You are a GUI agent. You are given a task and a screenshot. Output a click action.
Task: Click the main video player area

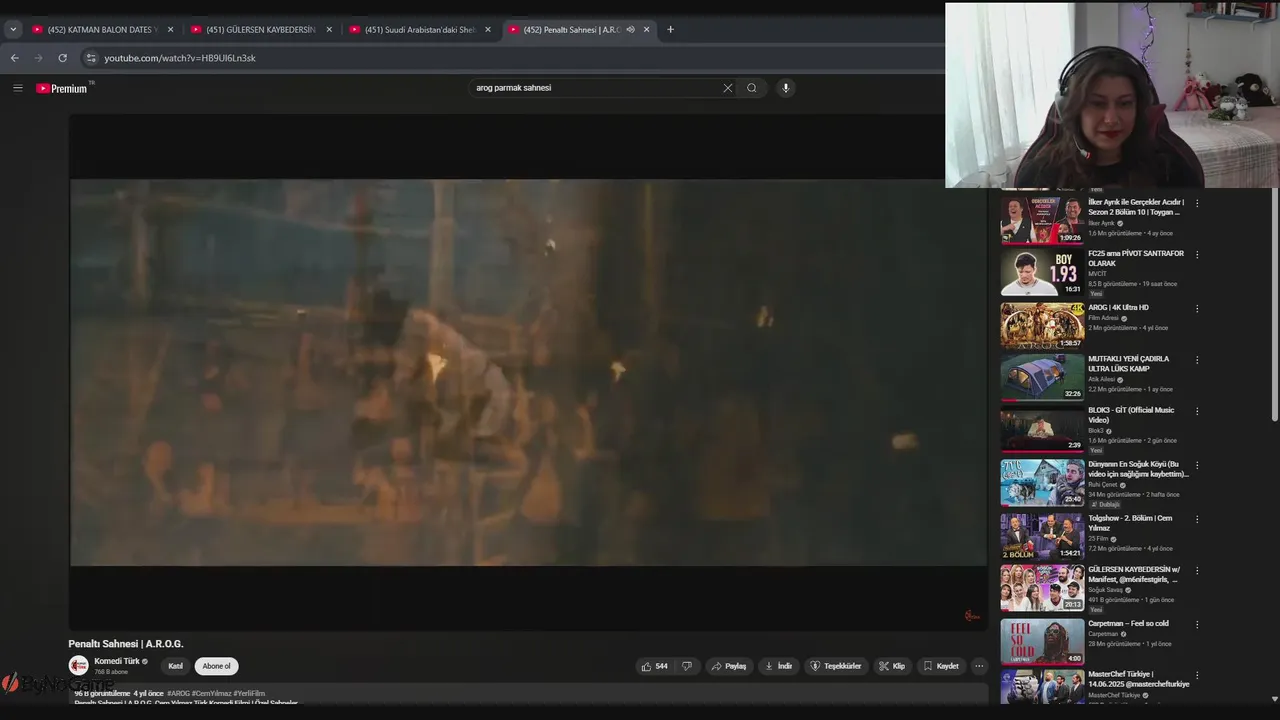coord(528,372)
